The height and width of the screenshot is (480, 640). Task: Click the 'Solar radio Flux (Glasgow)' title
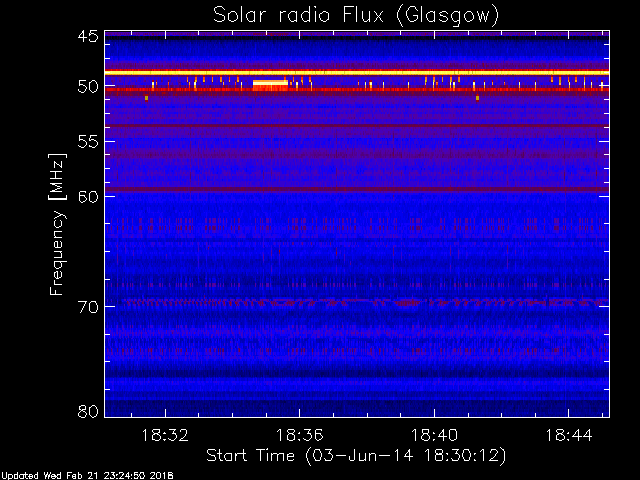tap(356, 16)
